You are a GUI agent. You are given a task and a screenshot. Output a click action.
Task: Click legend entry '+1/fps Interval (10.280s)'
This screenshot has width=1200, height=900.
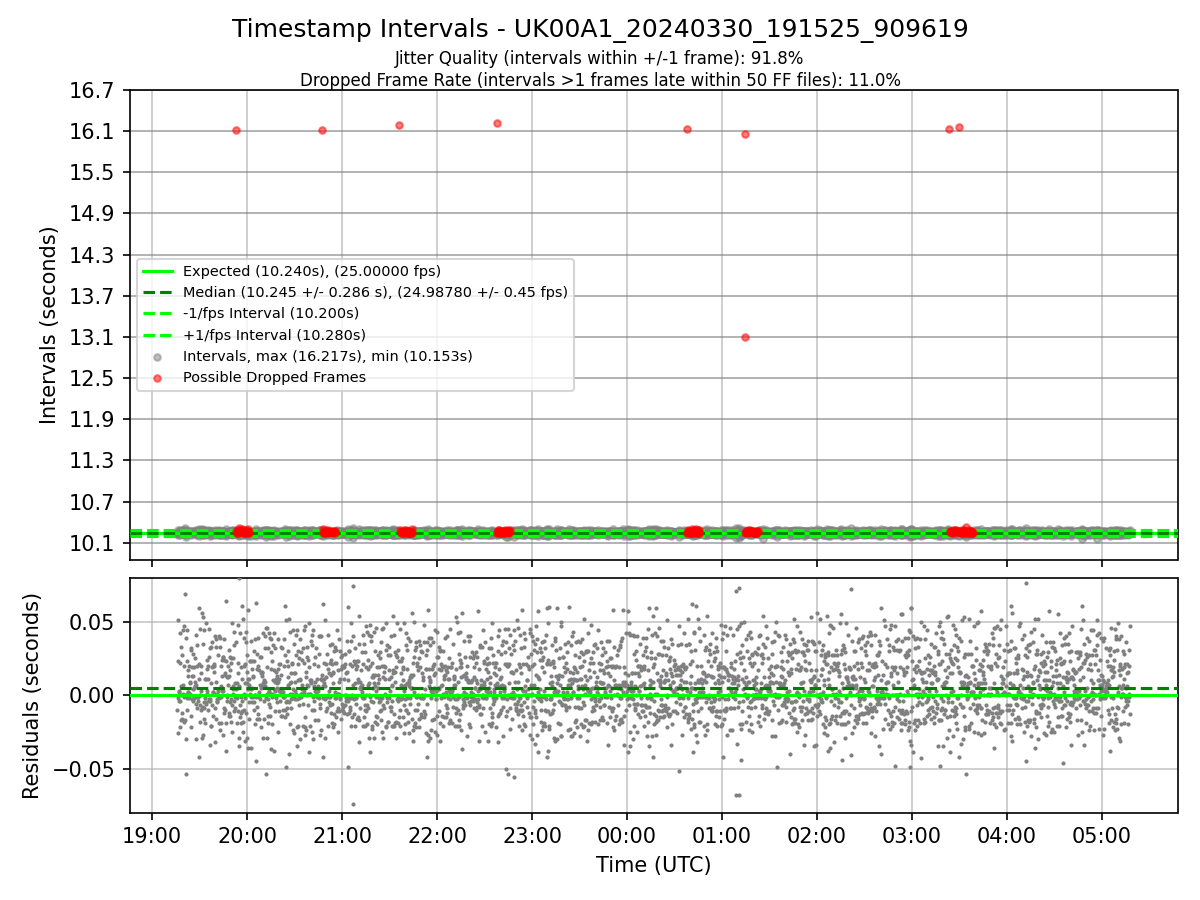tap(275, 334)
